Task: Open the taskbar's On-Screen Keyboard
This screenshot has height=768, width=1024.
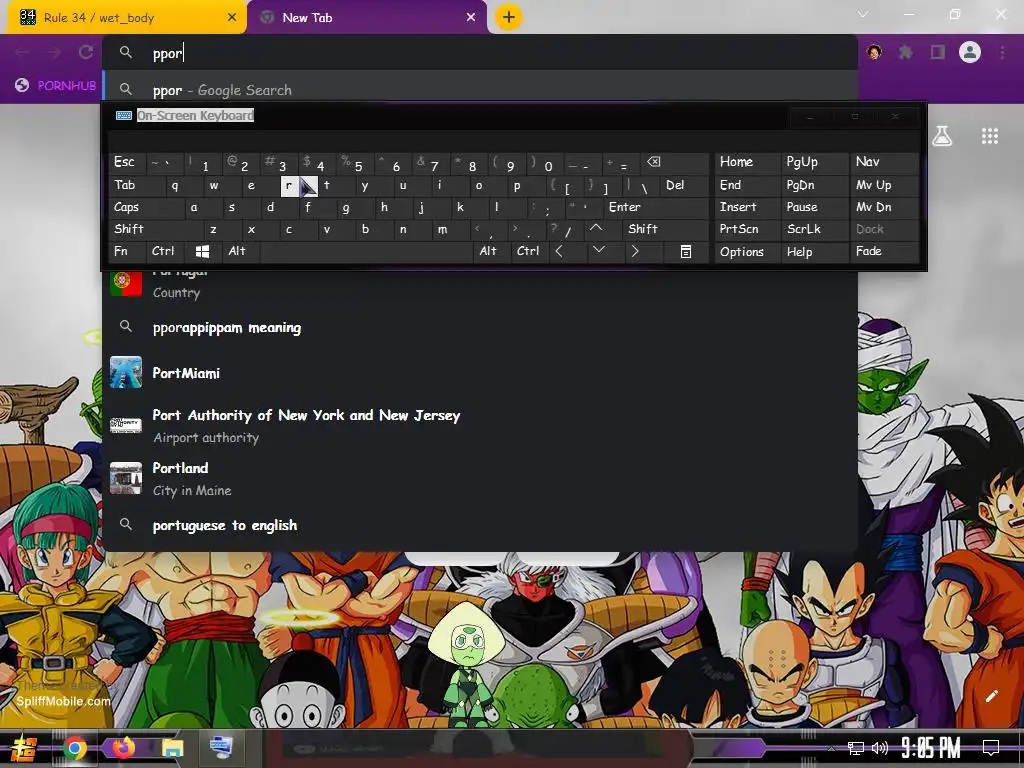Action: 221,748
